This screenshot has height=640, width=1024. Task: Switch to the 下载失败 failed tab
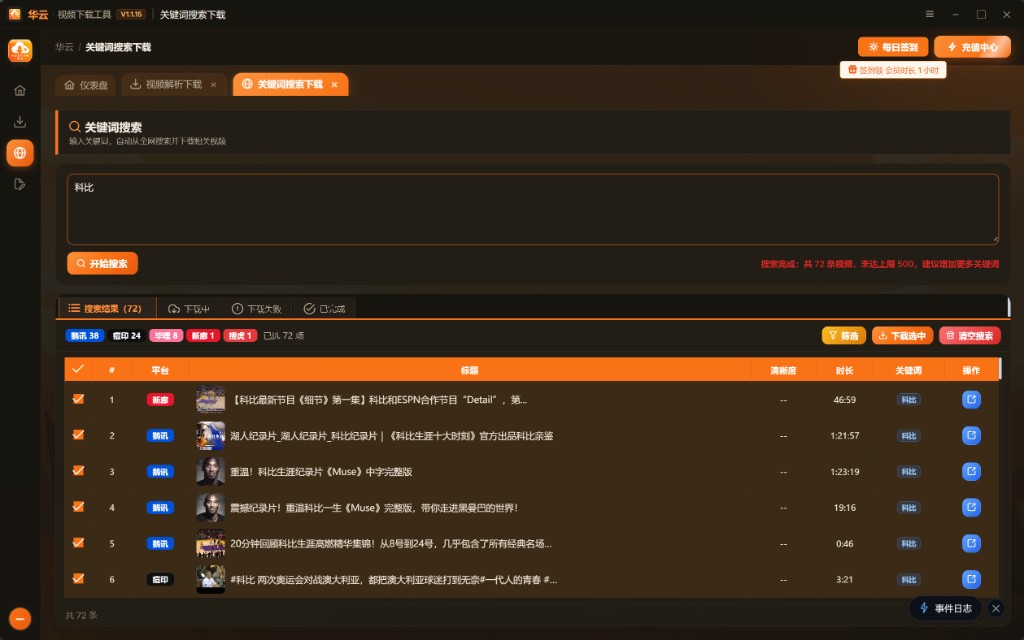coord(256,308)
